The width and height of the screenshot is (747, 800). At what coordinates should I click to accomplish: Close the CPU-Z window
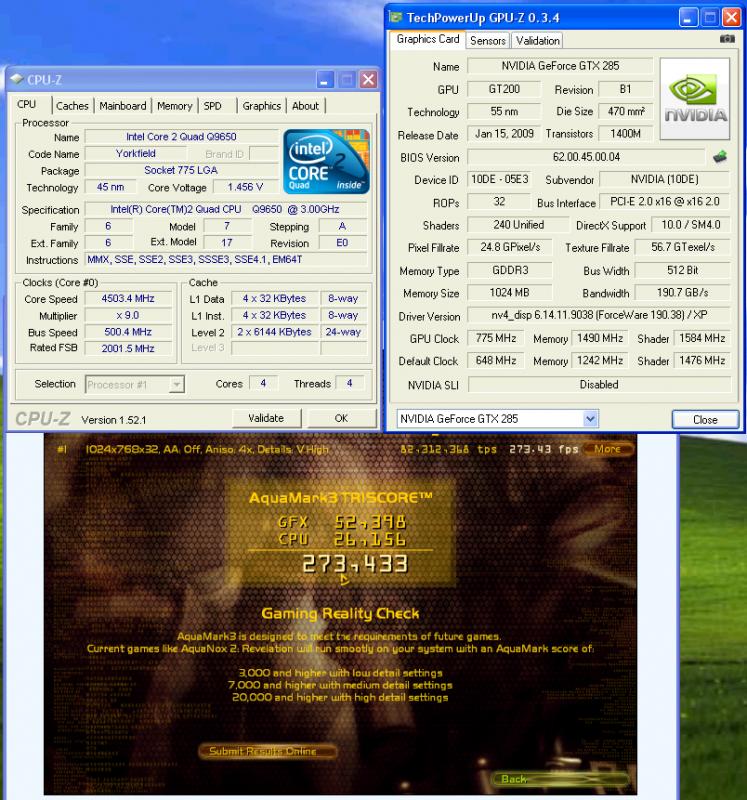tap(368, 80)
